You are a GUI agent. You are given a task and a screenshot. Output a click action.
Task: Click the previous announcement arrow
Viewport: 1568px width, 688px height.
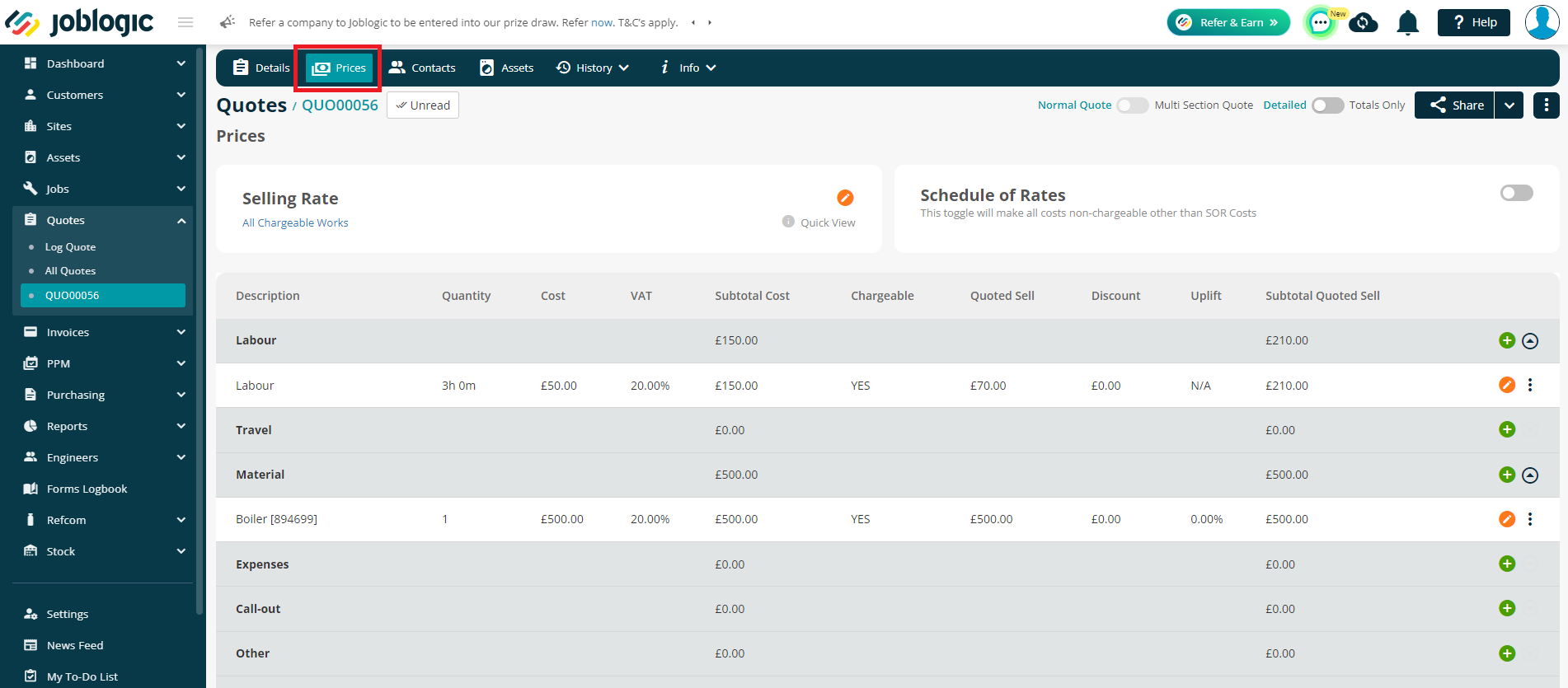(x=693, y=22)
